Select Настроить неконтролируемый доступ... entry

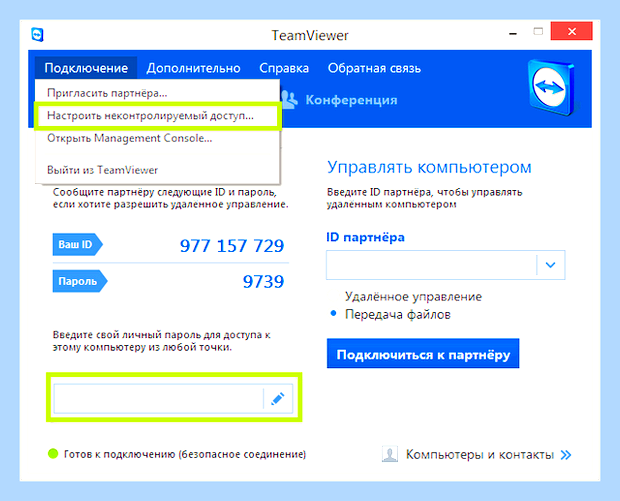click(x=157, y=116)
